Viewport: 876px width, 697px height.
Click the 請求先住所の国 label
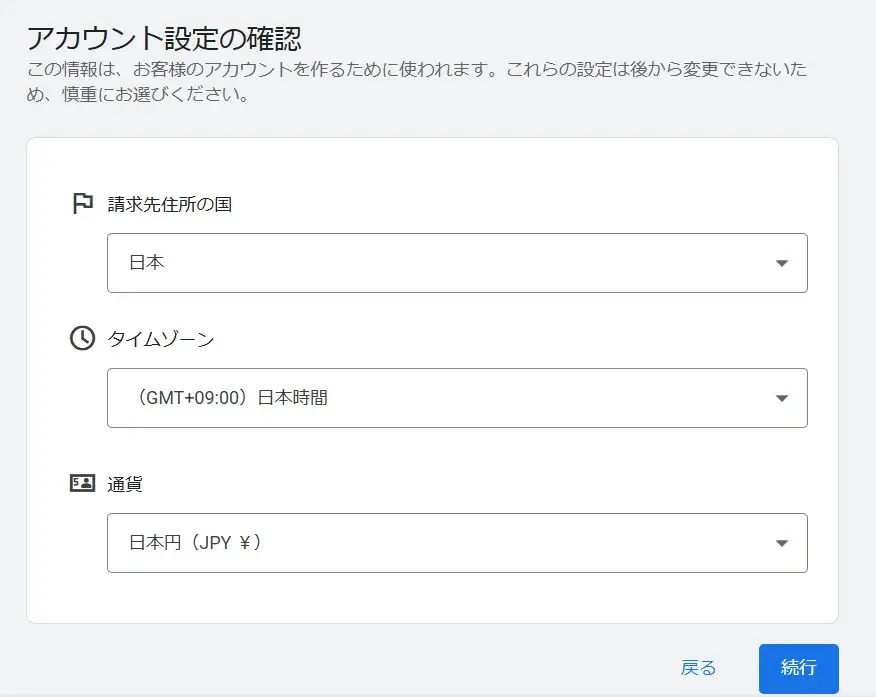tap(170, 204)
